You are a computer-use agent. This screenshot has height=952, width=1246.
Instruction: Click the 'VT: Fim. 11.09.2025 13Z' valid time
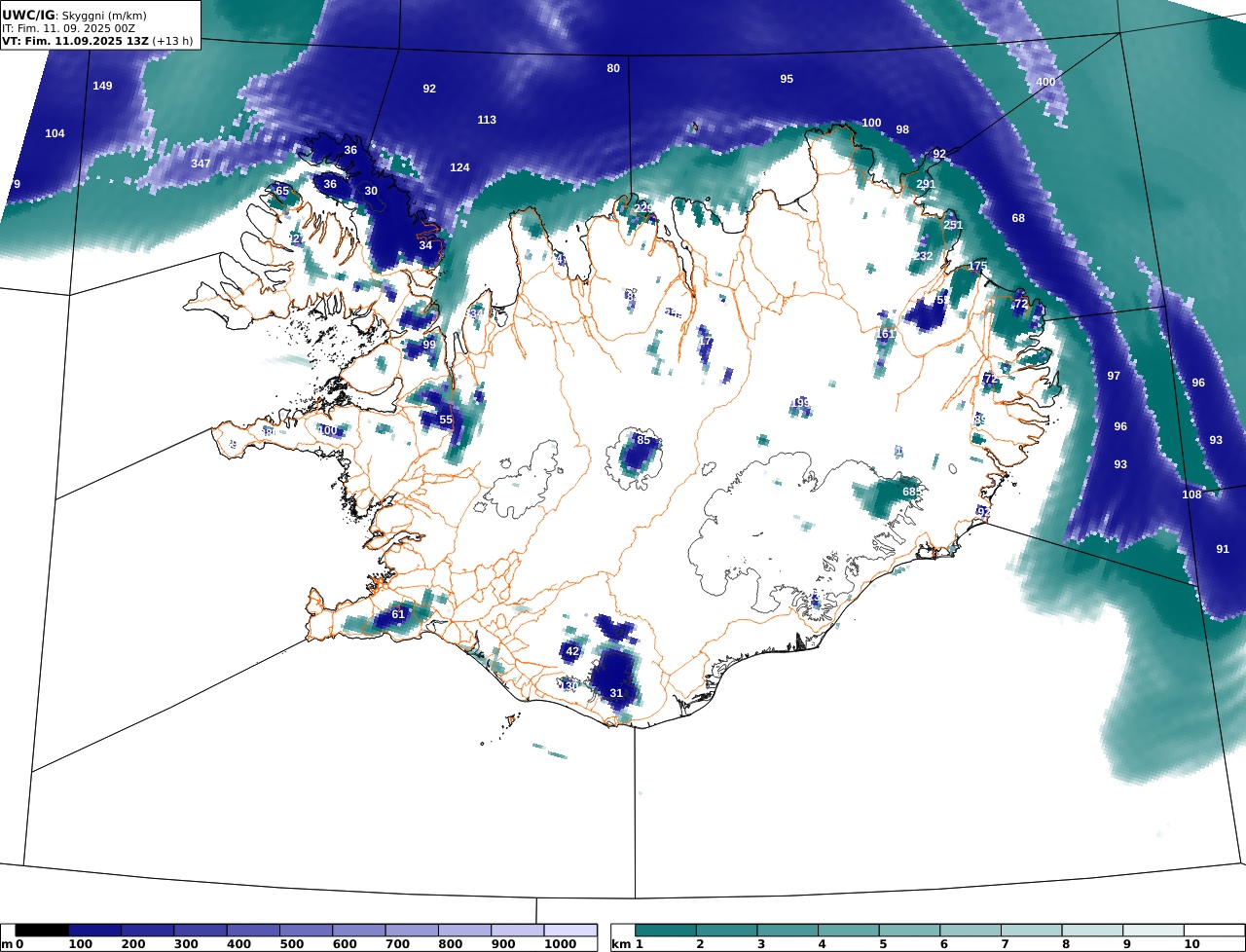(x=75, y=41)
